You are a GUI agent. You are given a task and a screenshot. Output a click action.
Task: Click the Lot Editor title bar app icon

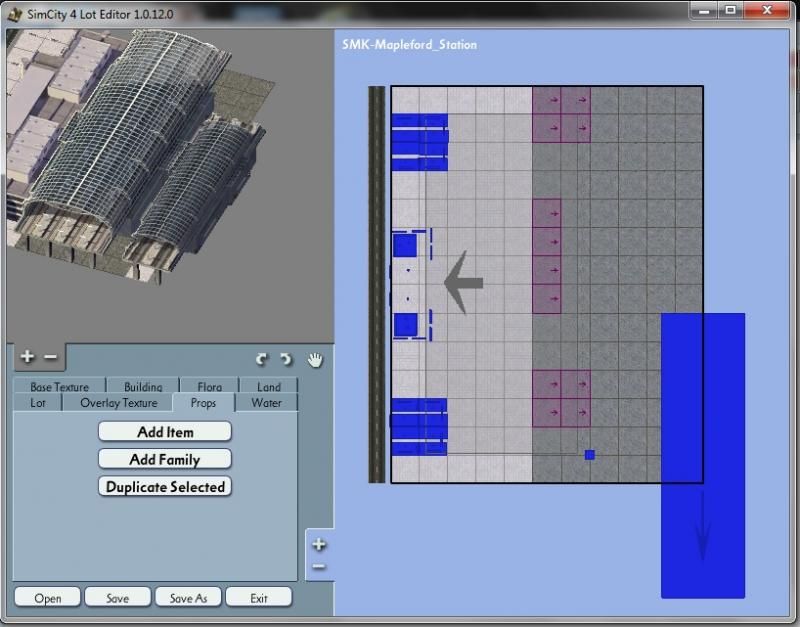click(15, 14)
